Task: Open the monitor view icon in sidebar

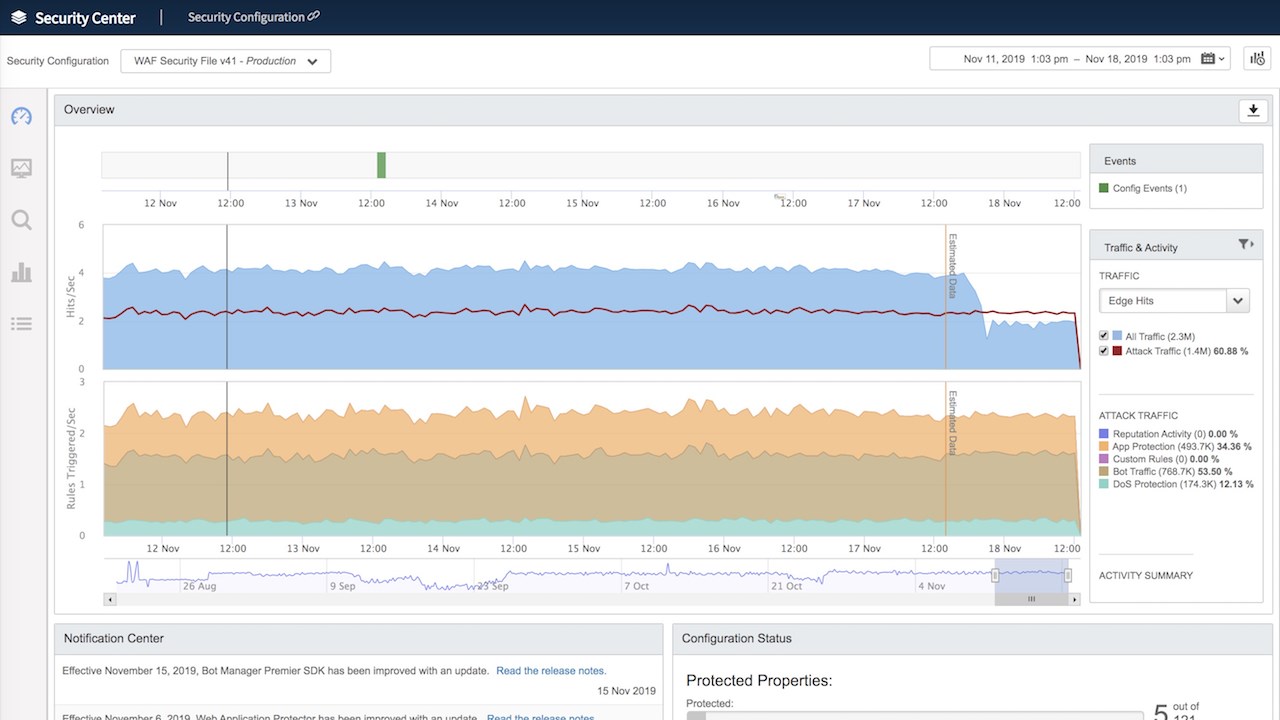Action: coord(21,168)
